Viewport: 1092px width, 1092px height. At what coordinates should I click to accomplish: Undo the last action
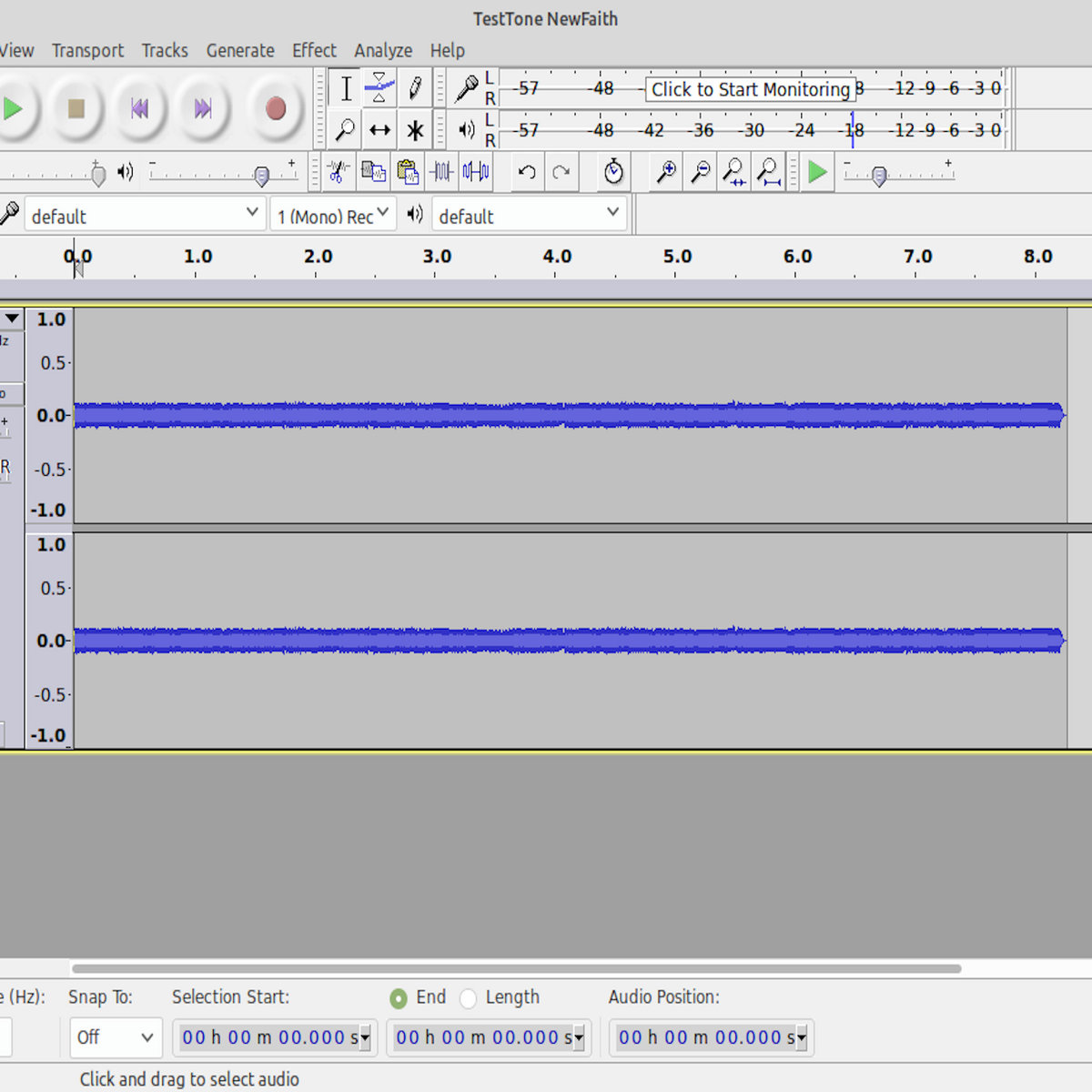pos(526,171)
